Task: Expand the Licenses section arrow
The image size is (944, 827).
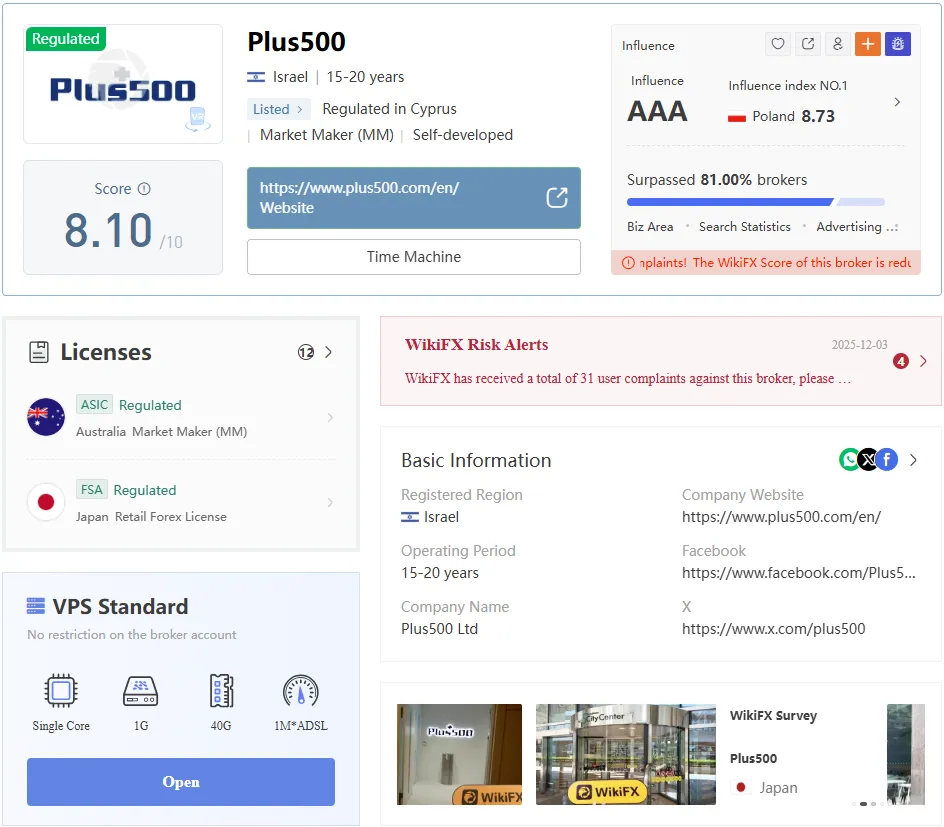Action: pyautogui.click(x=329, y=352)
